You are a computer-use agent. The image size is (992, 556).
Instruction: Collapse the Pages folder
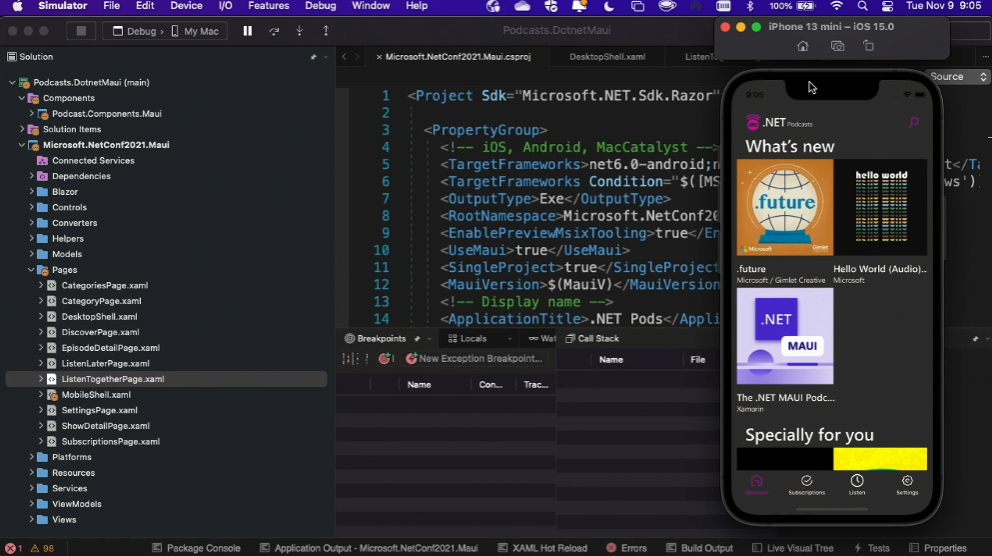click(x=31, y=270)
